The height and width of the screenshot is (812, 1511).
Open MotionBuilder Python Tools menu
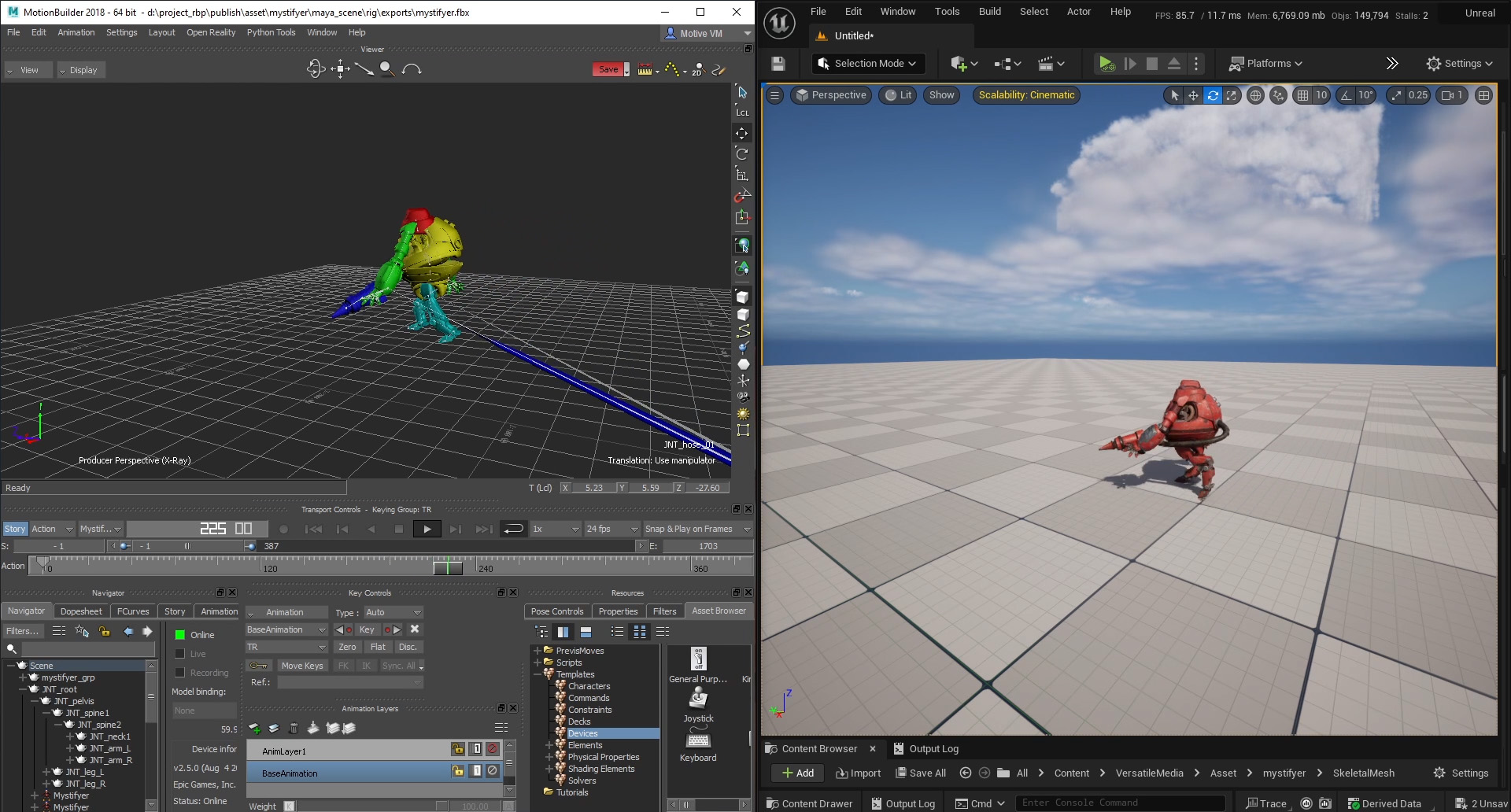271,33
